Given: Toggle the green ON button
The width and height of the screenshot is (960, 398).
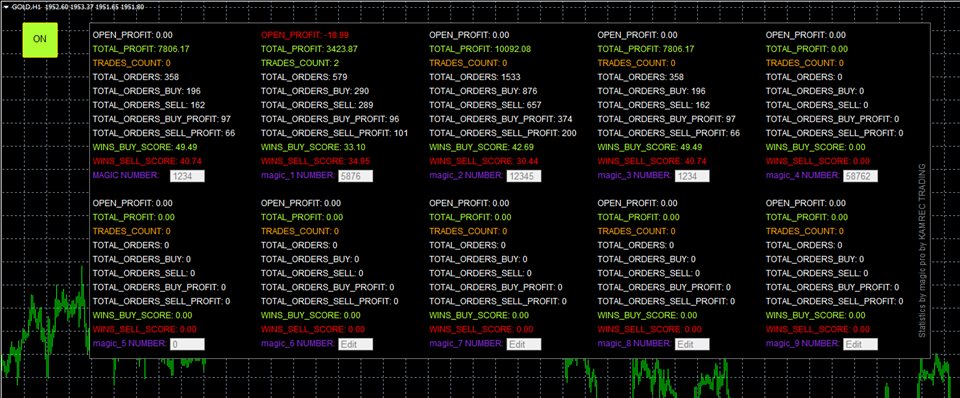Looking at the screenshot, I should [x=40, y=40].
